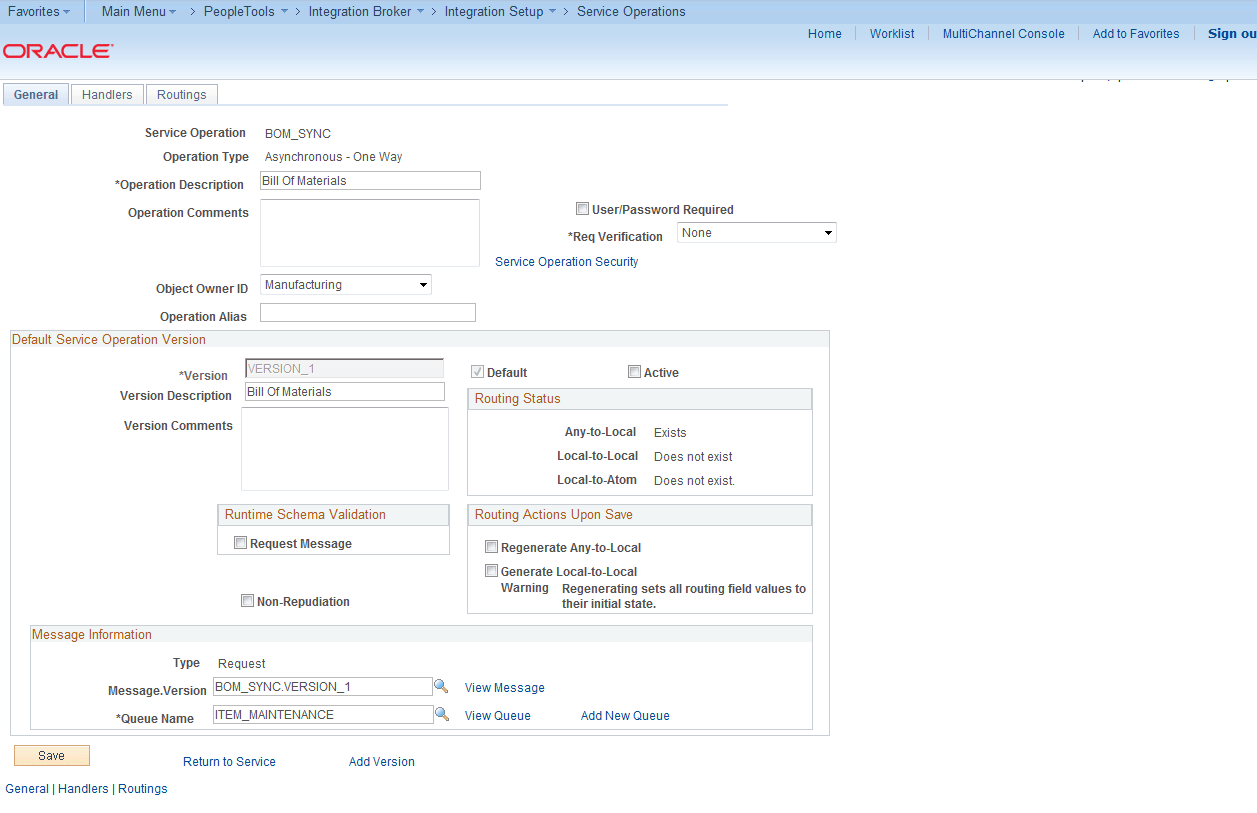Open Service Operation Security link

(566, 261)
